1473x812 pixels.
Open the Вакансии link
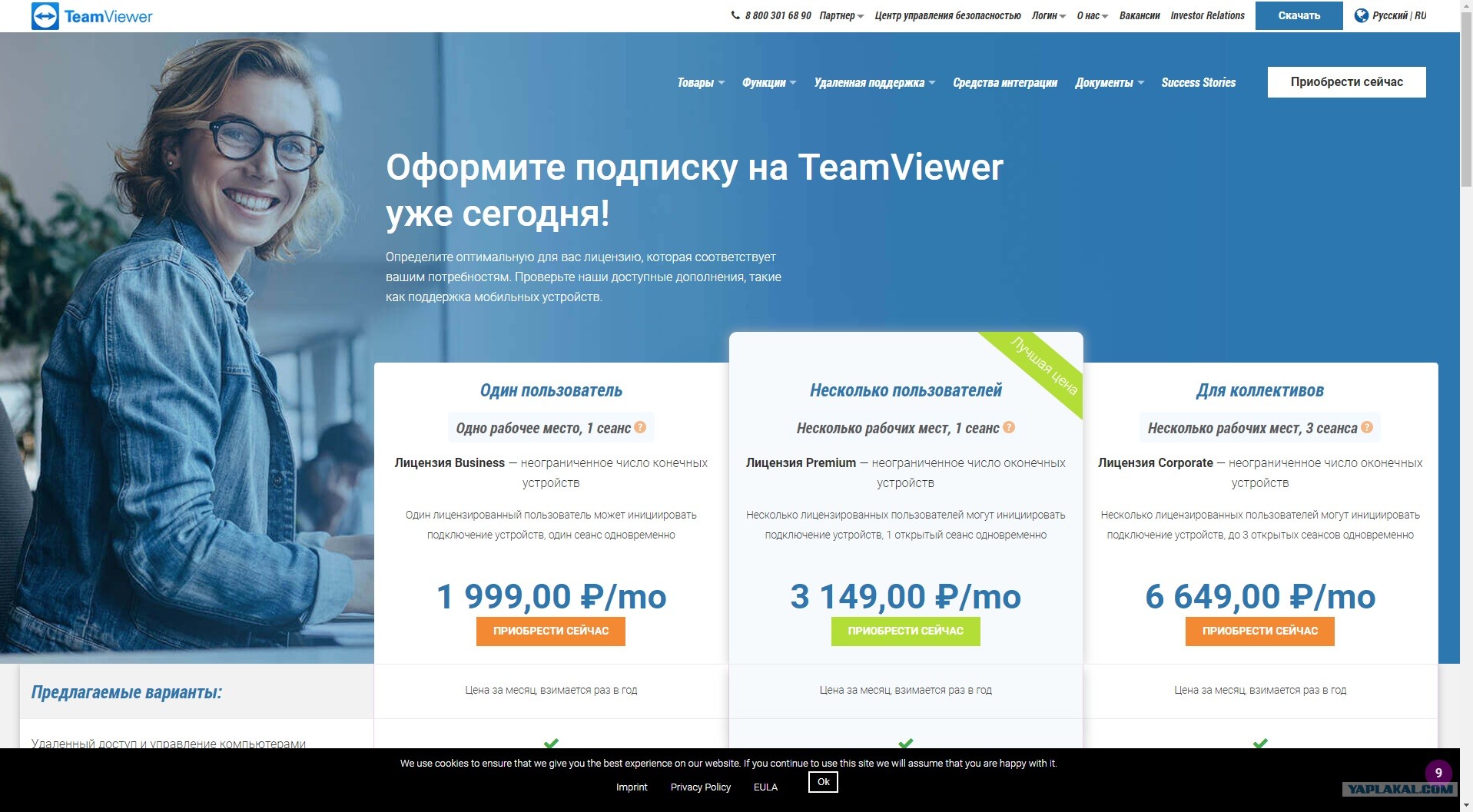pos(1140,15)
